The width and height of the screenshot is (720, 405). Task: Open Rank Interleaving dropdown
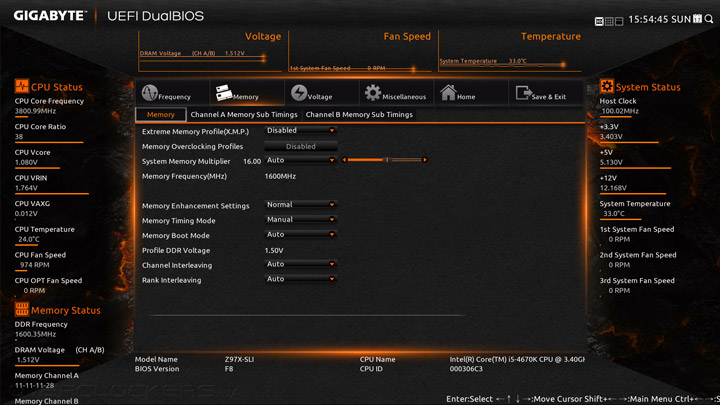pos(301,279)
